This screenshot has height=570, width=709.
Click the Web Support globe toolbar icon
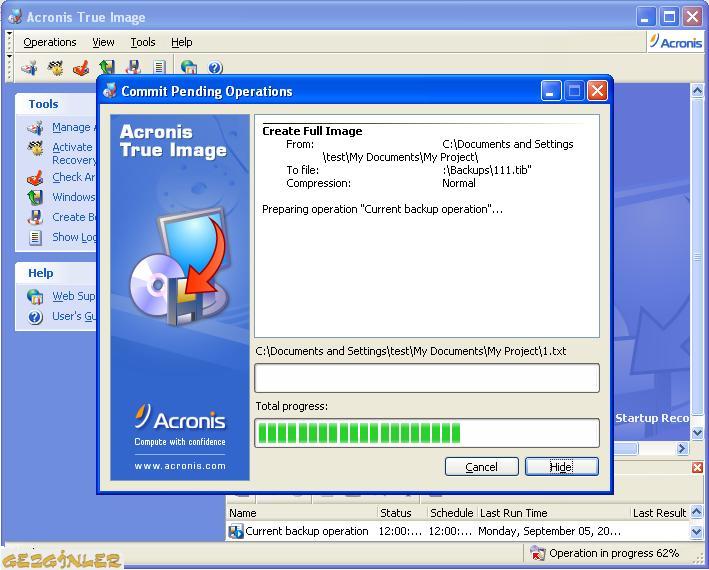click(189, 68)
